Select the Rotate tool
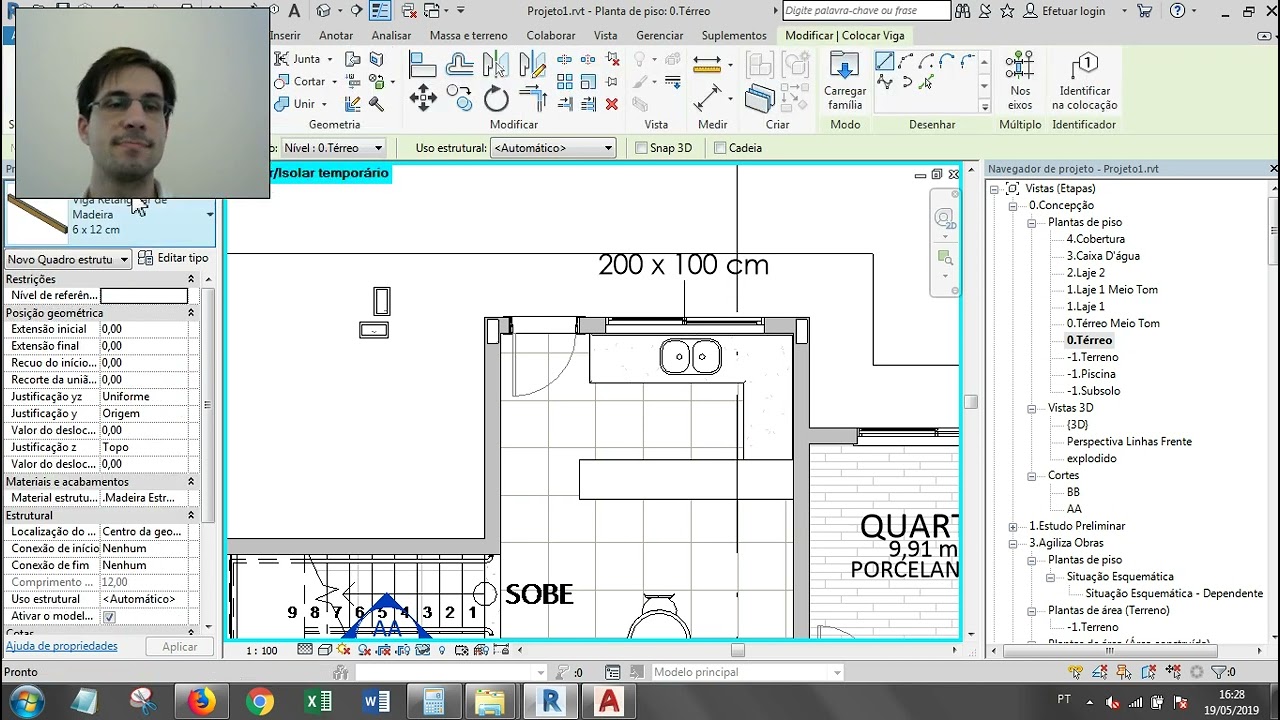 497,98
